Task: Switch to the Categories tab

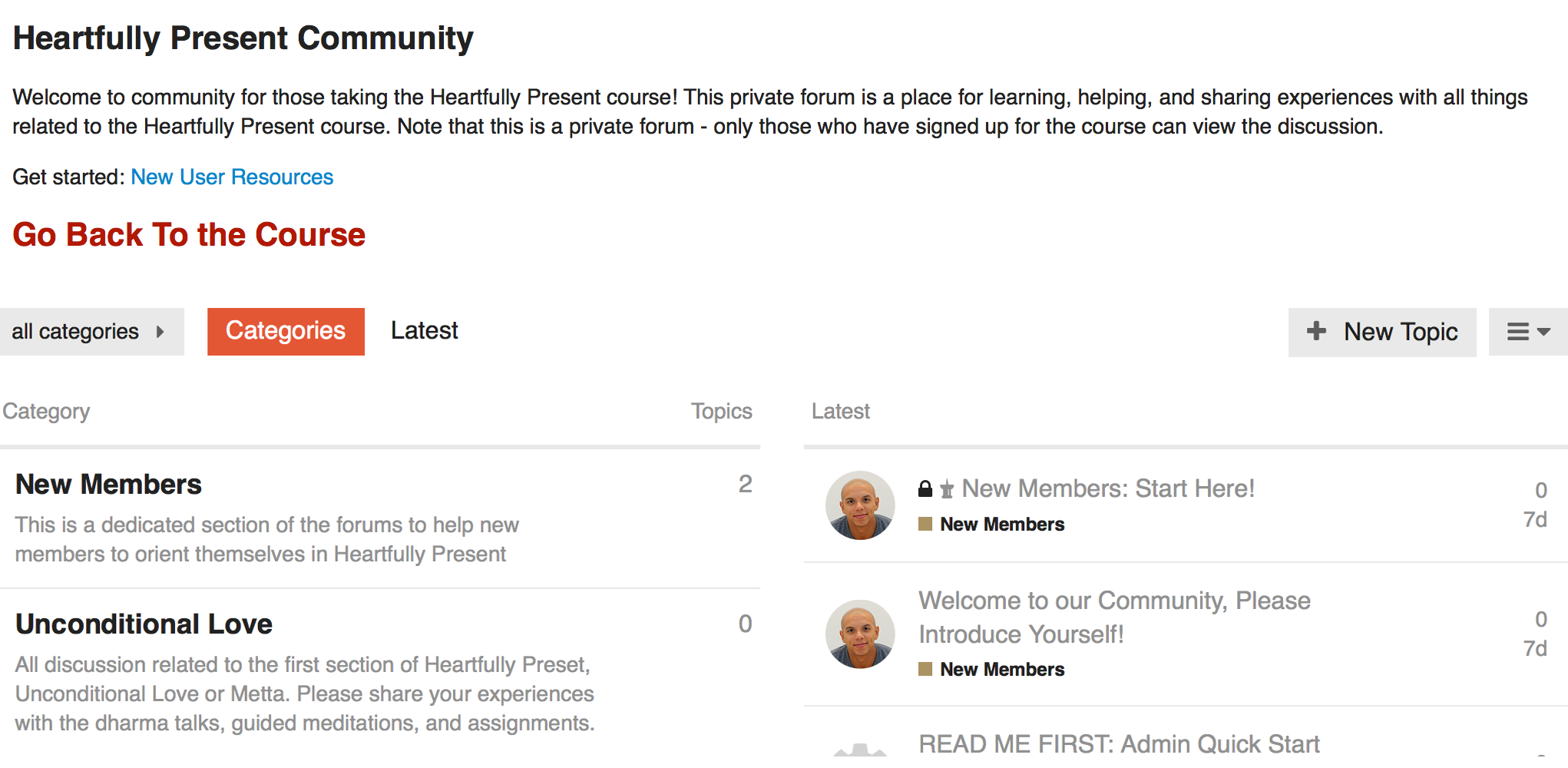Action: (x=286, y=332)
